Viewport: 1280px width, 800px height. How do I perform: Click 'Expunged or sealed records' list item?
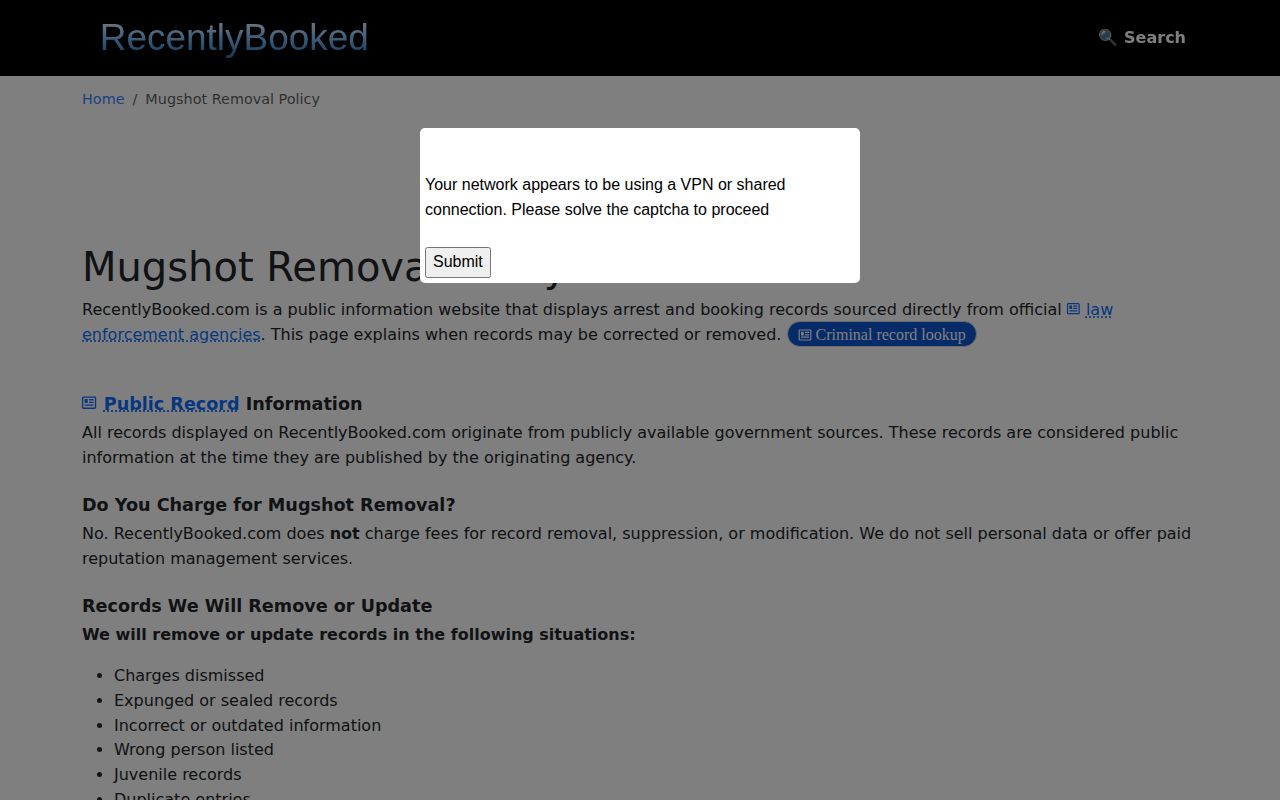click(226, 701)
